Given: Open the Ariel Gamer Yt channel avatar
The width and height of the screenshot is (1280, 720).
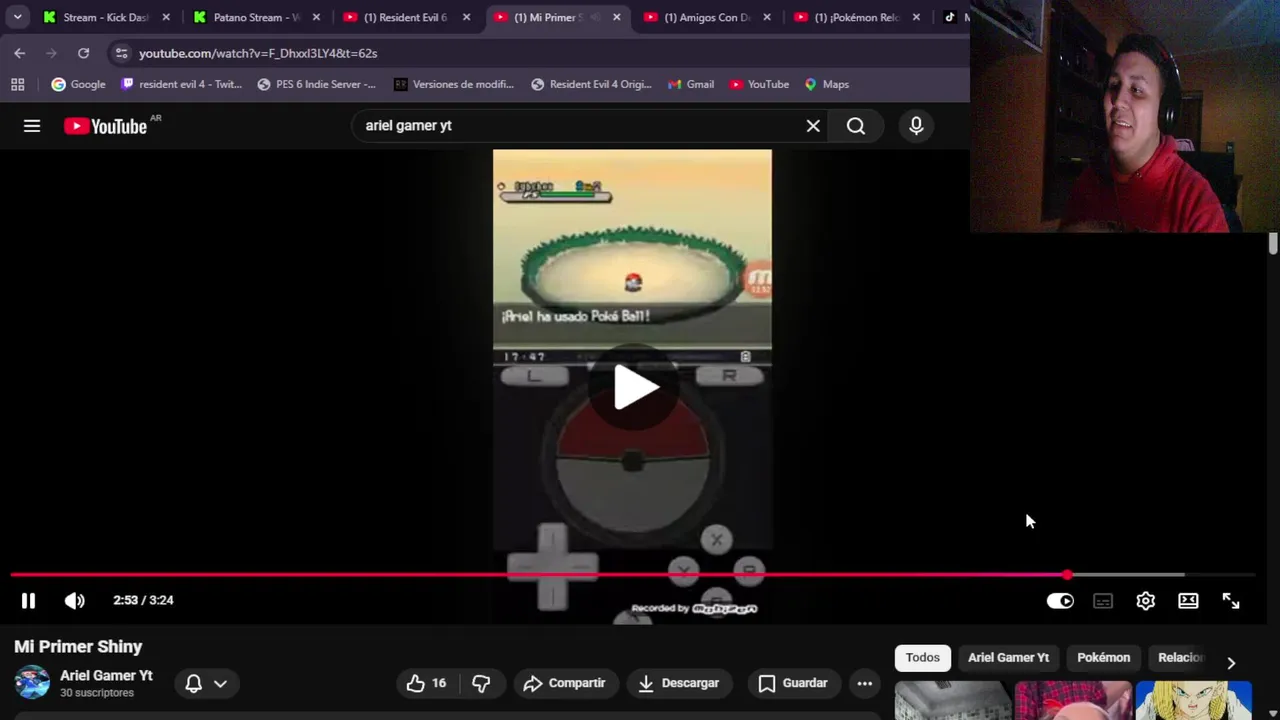Looking at the screenshot, I should (x=32, y=682).
